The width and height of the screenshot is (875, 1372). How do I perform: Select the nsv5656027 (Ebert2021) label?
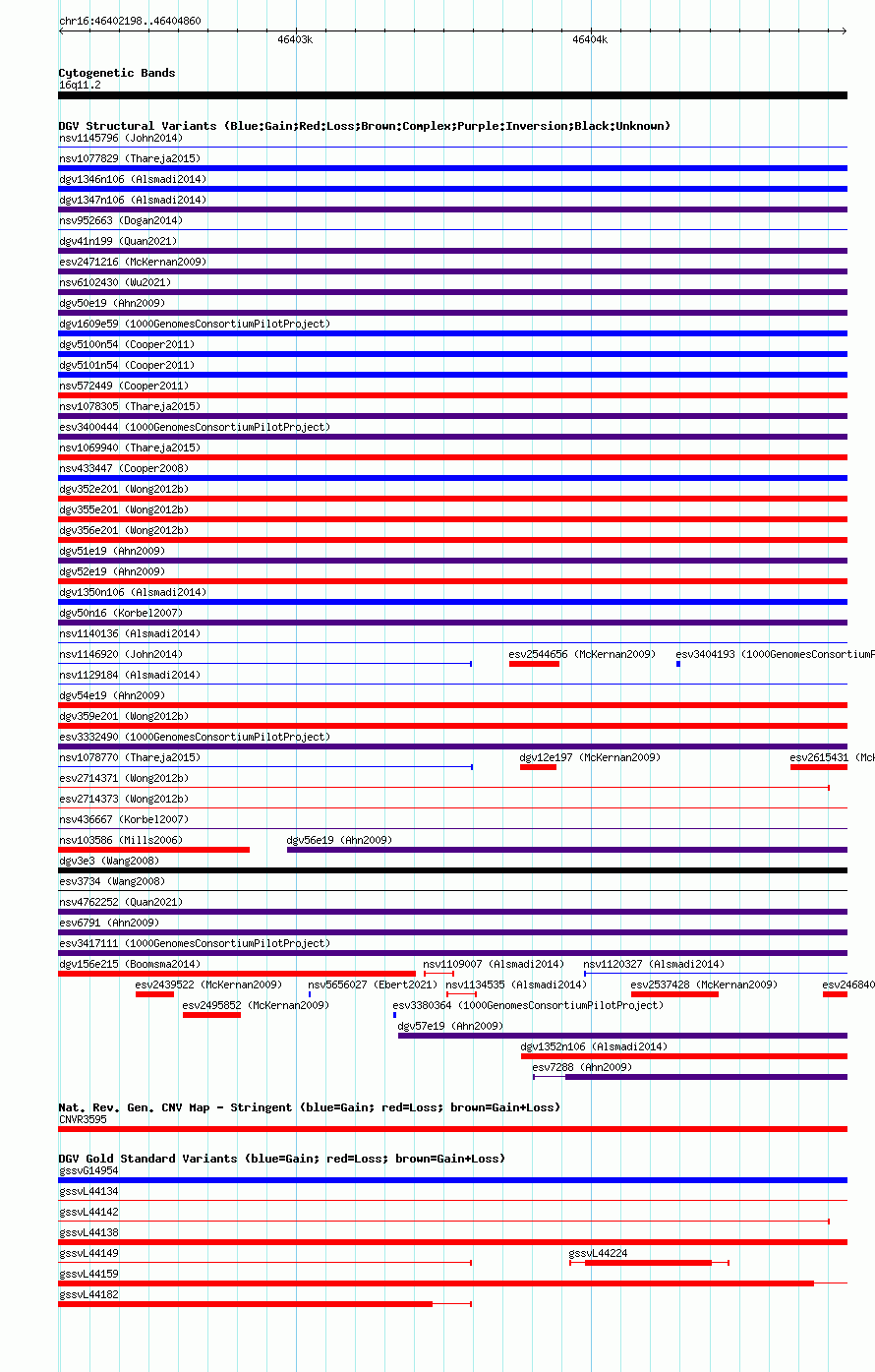pos(373,984)
